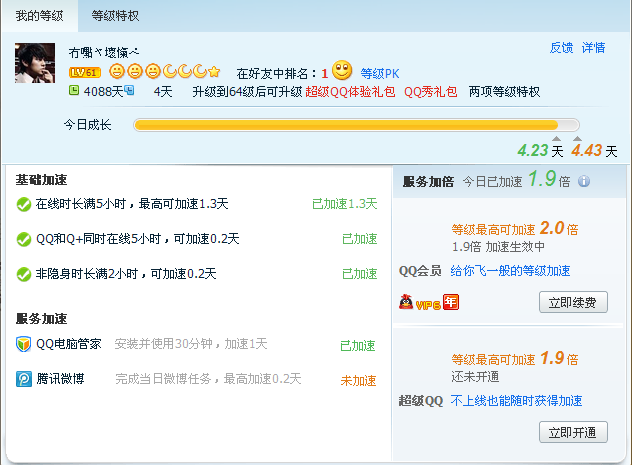Click the 今日成长 progress bar
The width and height of the screenshot is (632, 465).
[356, 125]
